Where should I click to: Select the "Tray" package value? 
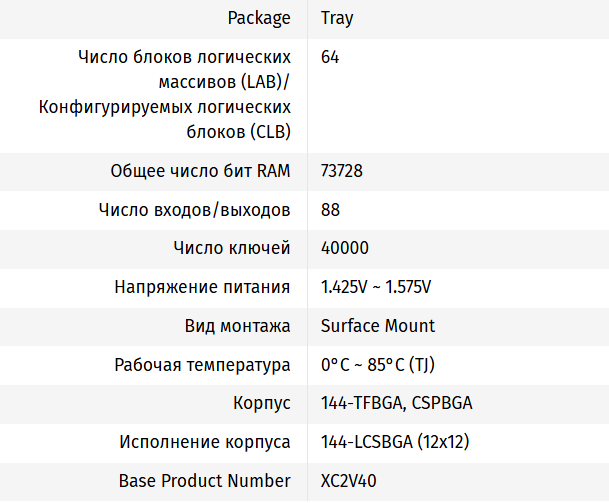[x=337, y=18]
